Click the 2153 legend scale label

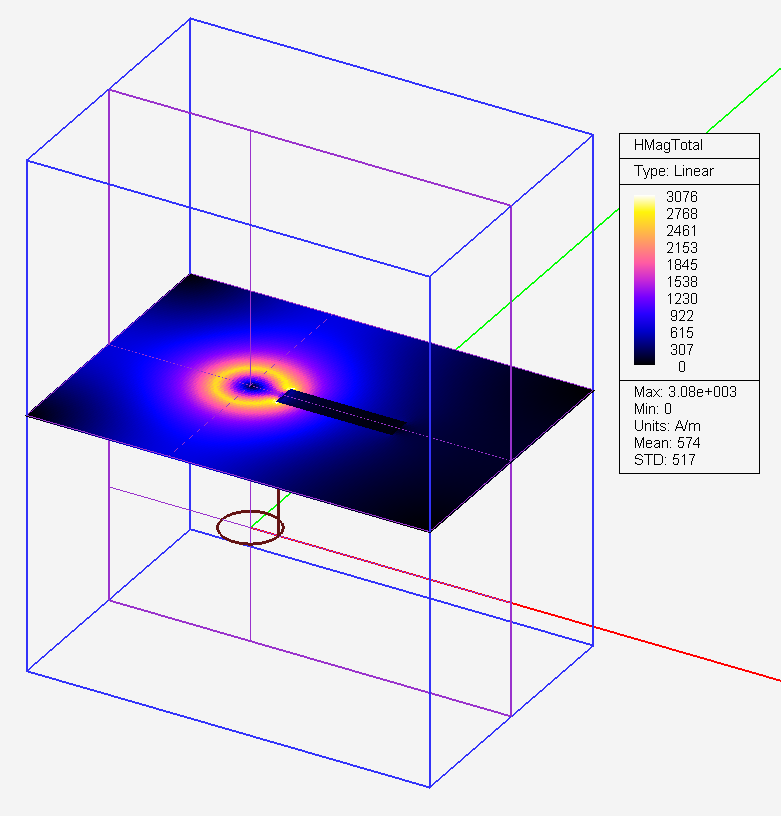coord(681,248)
